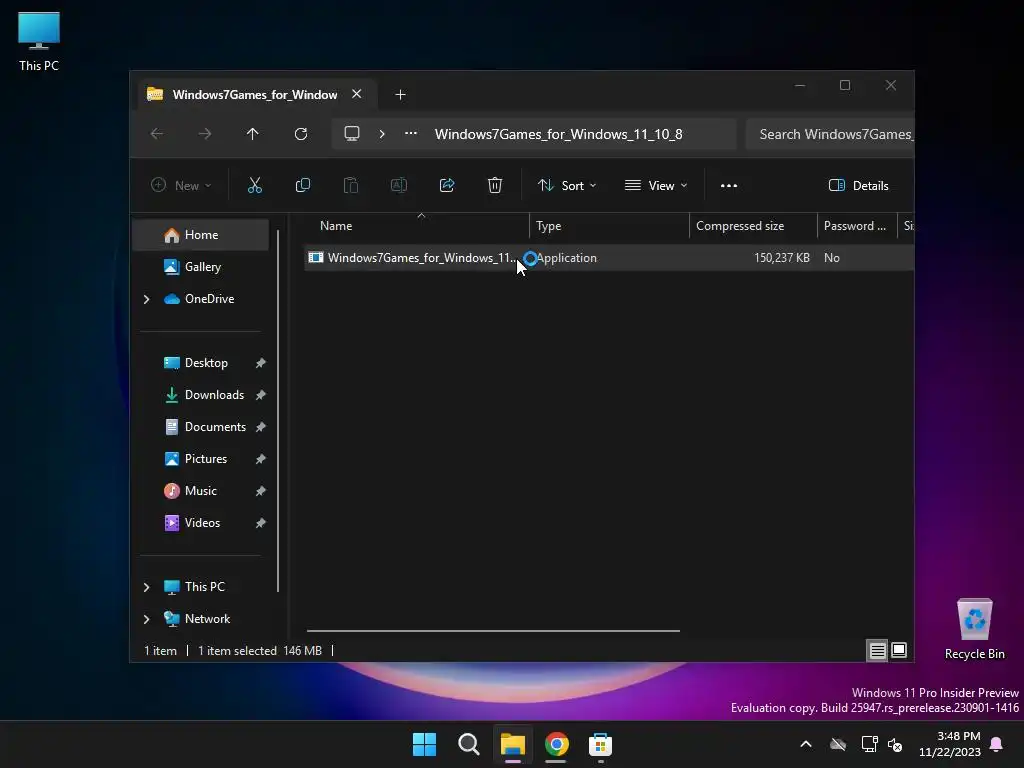Expand the Network tree node
The height and width of the screenshot is (768, 1024).
click(x=146, y=619)
